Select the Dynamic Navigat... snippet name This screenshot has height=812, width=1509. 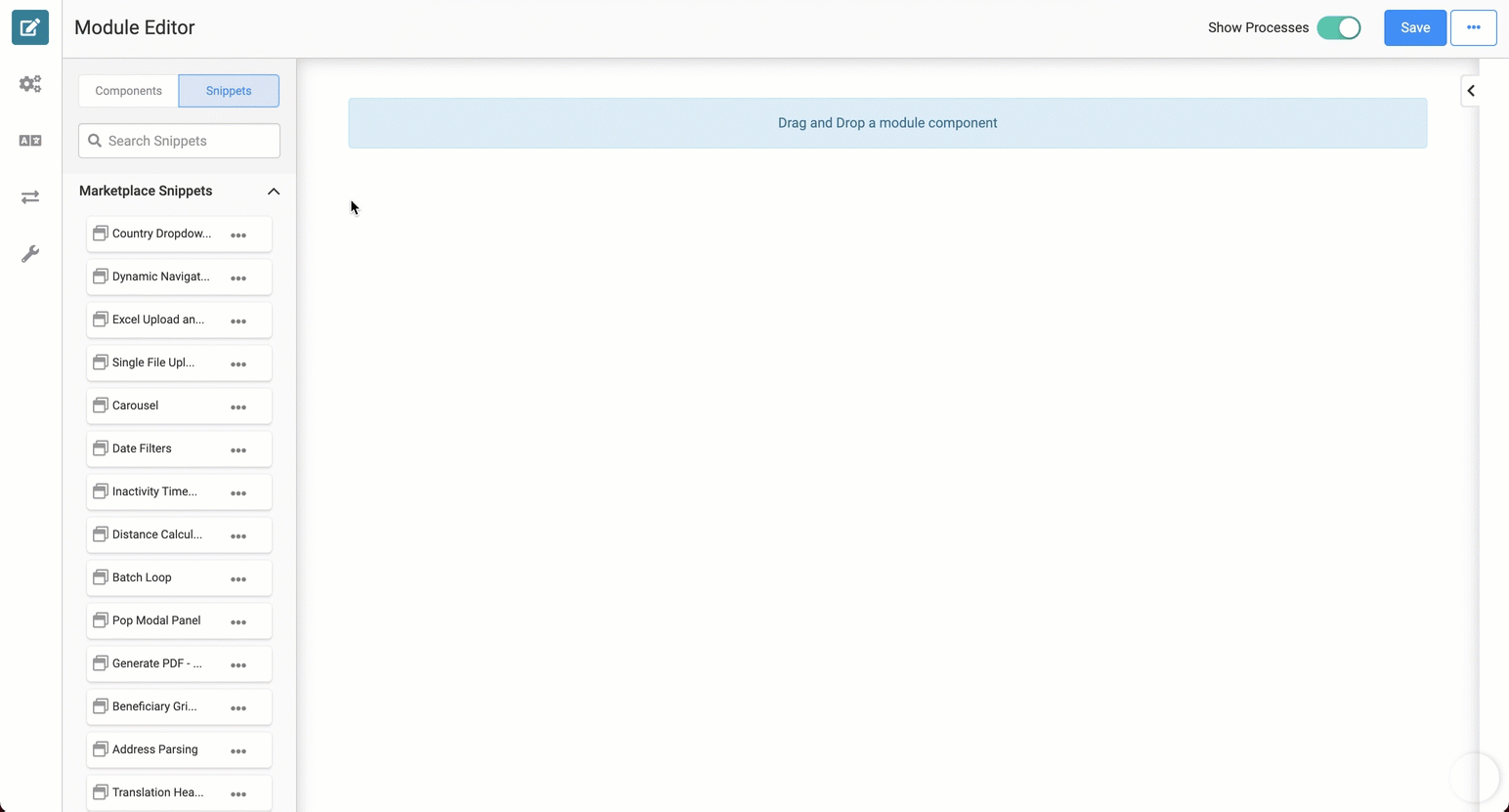(160, 277)
